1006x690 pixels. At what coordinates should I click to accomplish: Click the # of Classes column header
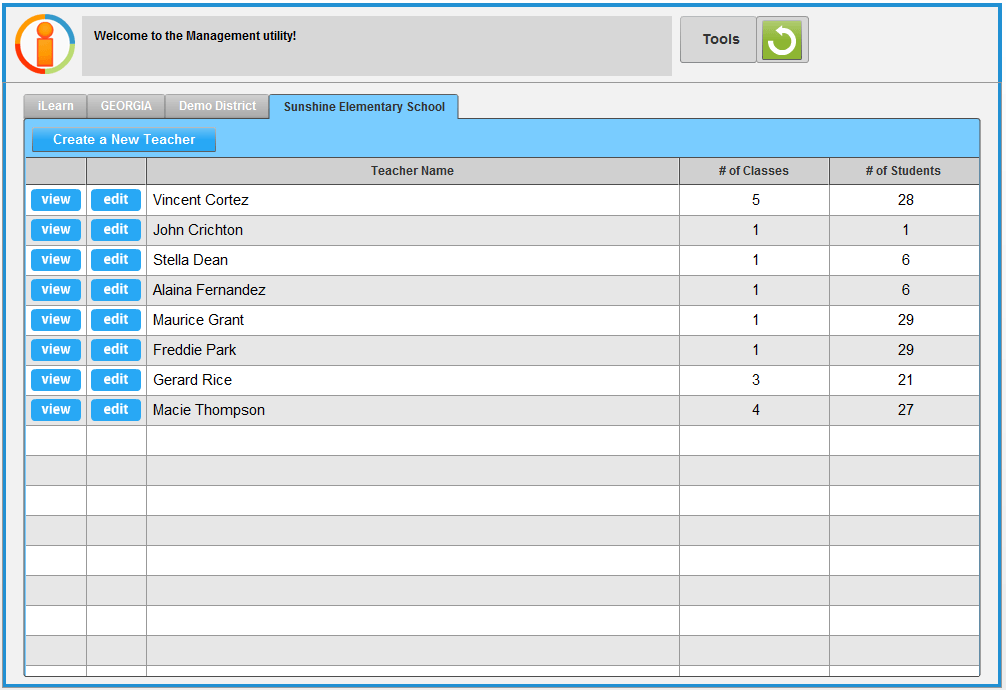pos(753,171)
